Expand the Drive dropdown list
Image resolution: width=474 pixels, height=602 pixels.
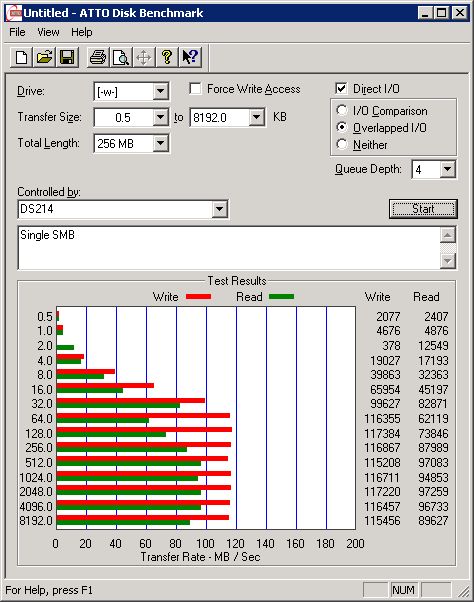(x=160, y=91)
